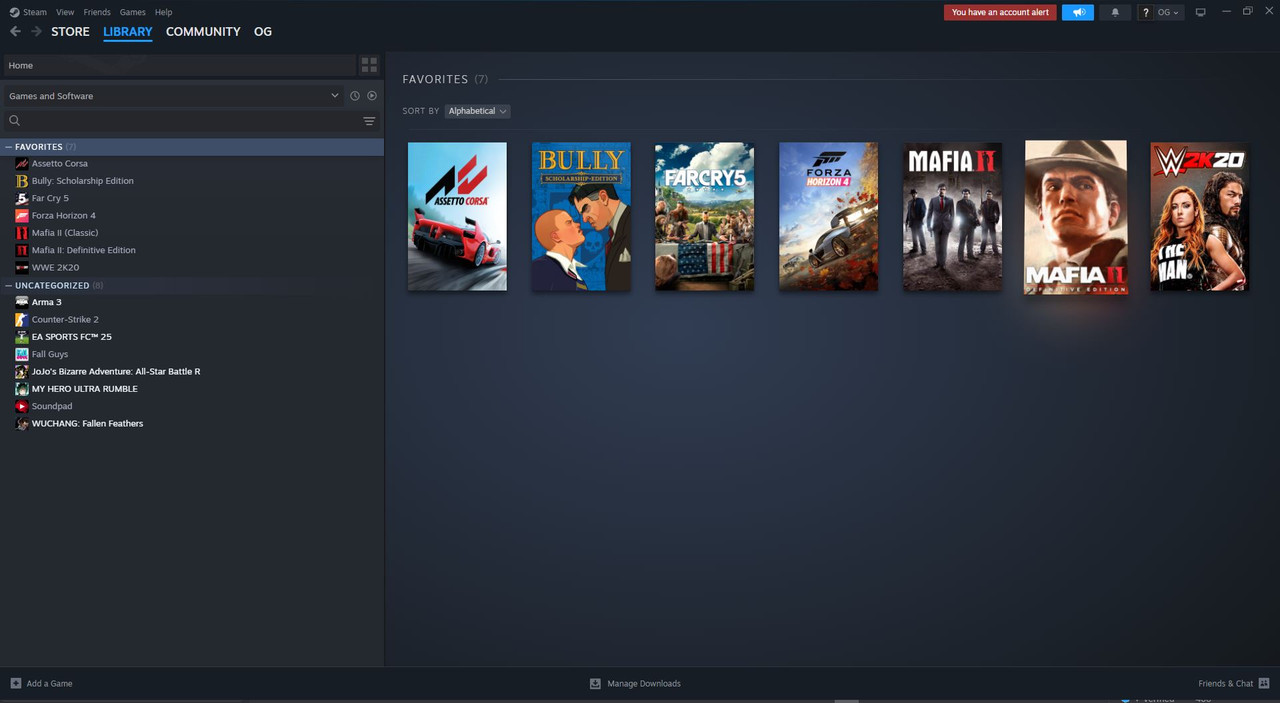Open the Bully Scholarship Edition cover
Image resolution: width=1280 pixels, height=703 pixels.
(x=581, y=216)
